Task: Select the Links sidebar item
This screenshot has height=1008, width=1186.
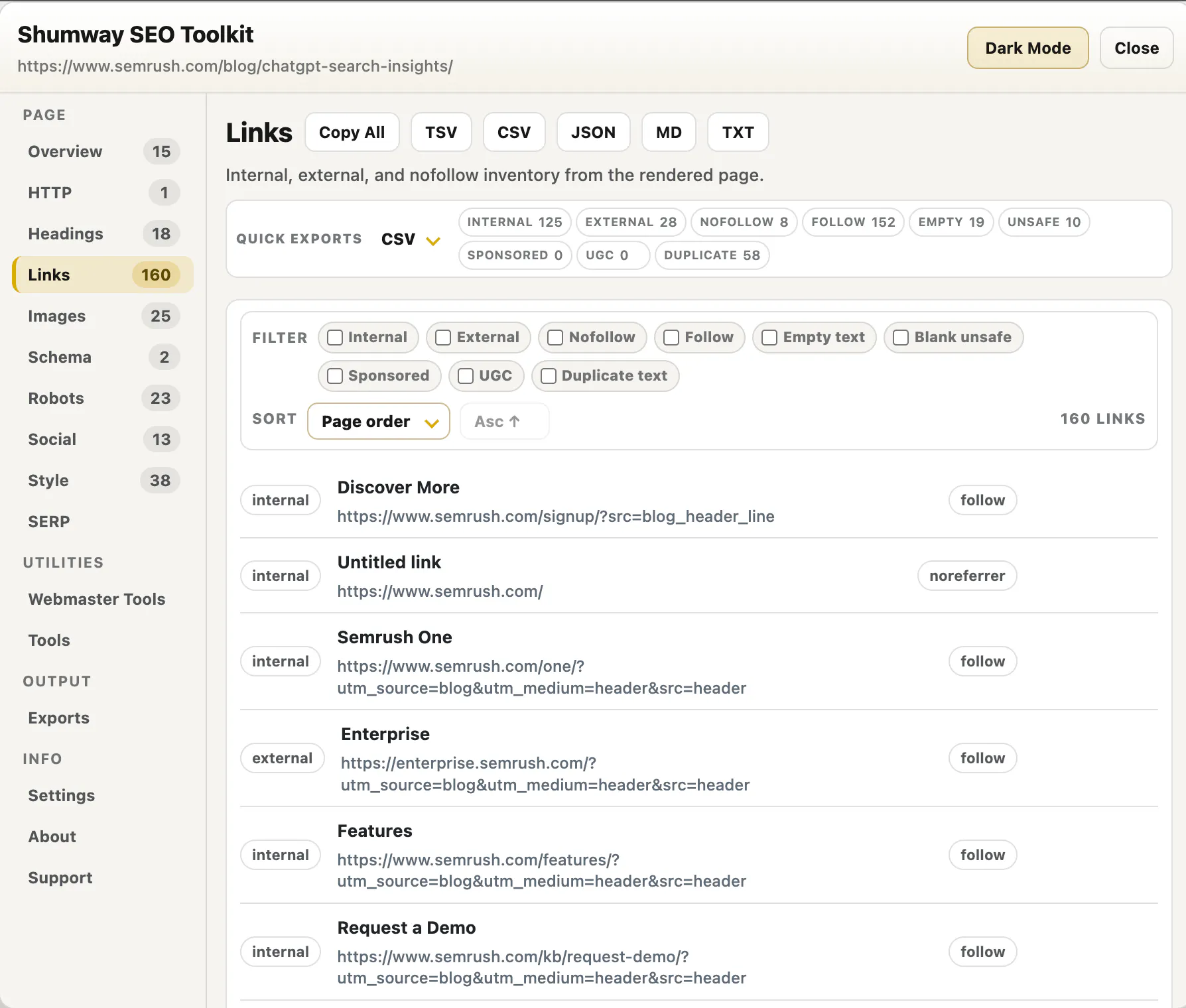Action: tap(103, 275)
